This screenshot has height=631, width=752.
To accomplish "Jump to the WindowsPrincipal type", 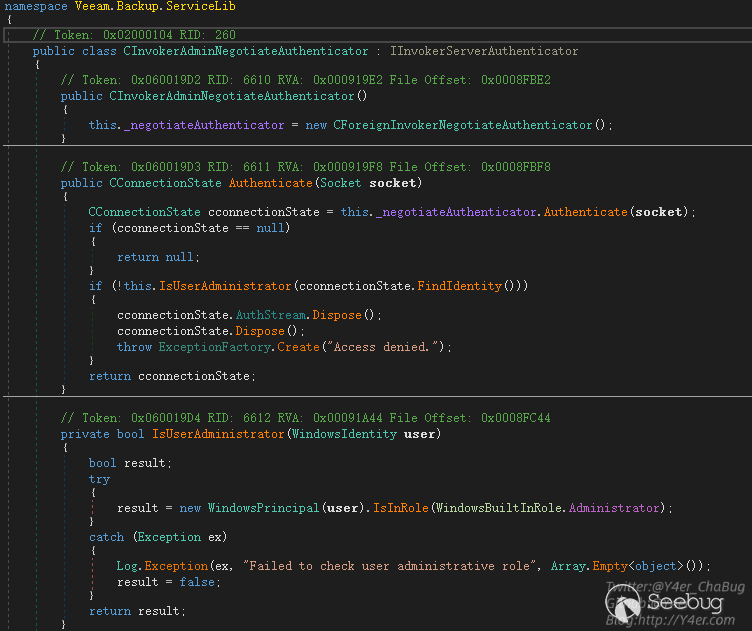I will pos(263,508).
